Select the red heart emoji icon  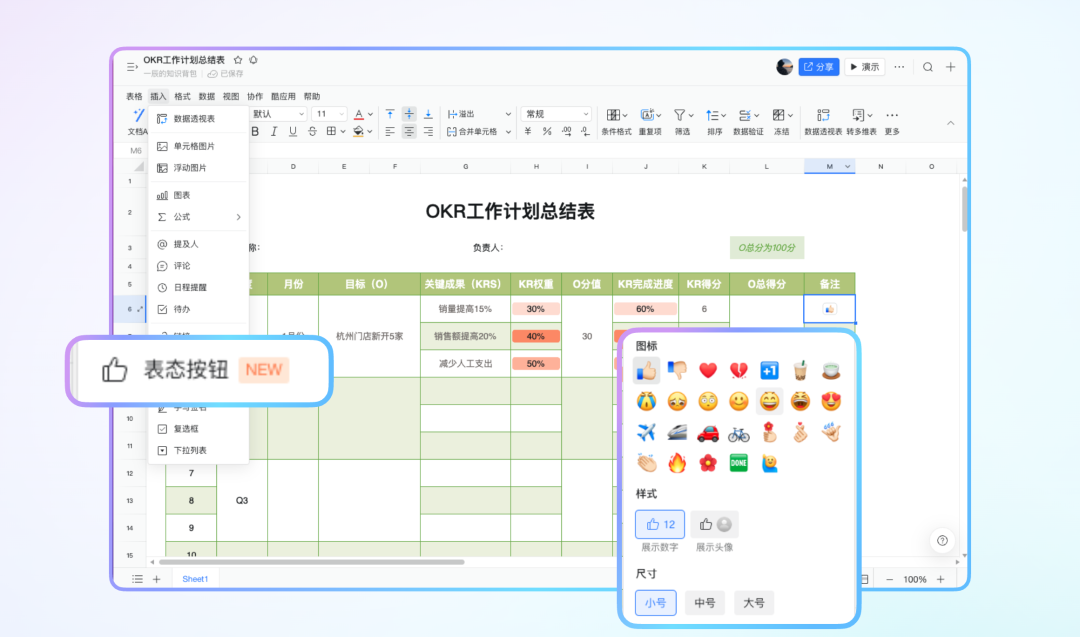pyautogui.click(x=708, y=371)
